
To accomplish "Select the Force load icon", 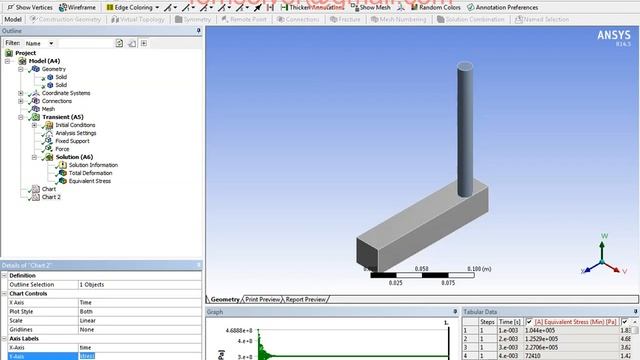I will click(49, 149).
